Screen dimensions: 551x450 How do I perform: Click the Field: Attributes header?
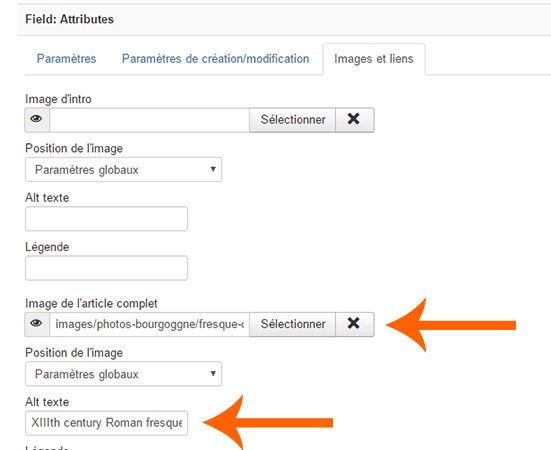[x=69, y=19]
